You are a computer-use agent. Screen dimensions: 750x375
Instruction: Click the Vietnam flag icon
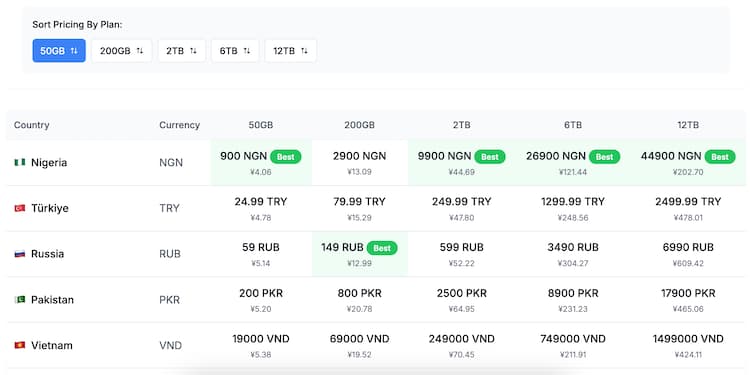[20, 345]
